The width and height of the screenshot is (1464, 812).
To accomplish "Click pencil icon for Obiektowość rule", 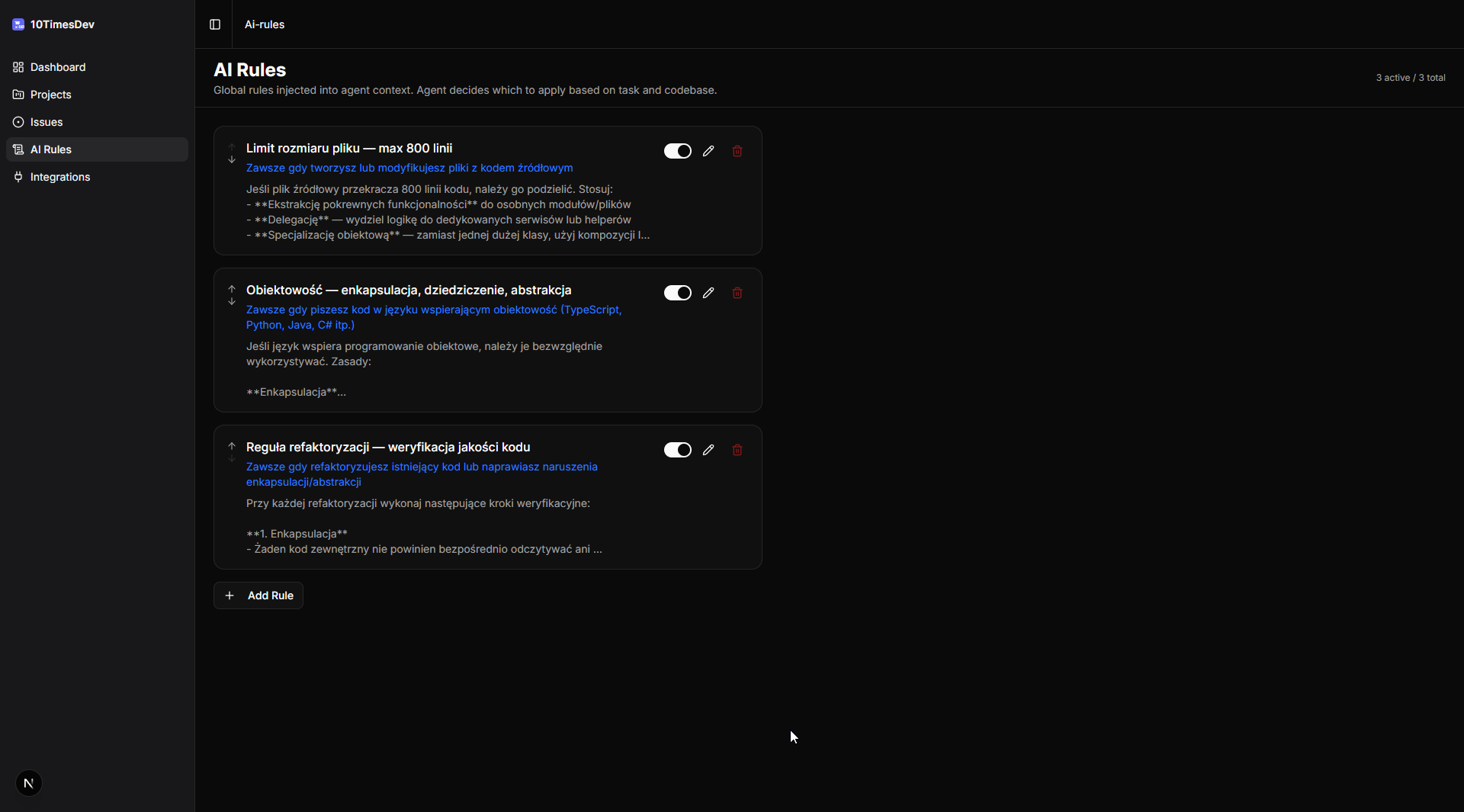I will tap(708, 293).
